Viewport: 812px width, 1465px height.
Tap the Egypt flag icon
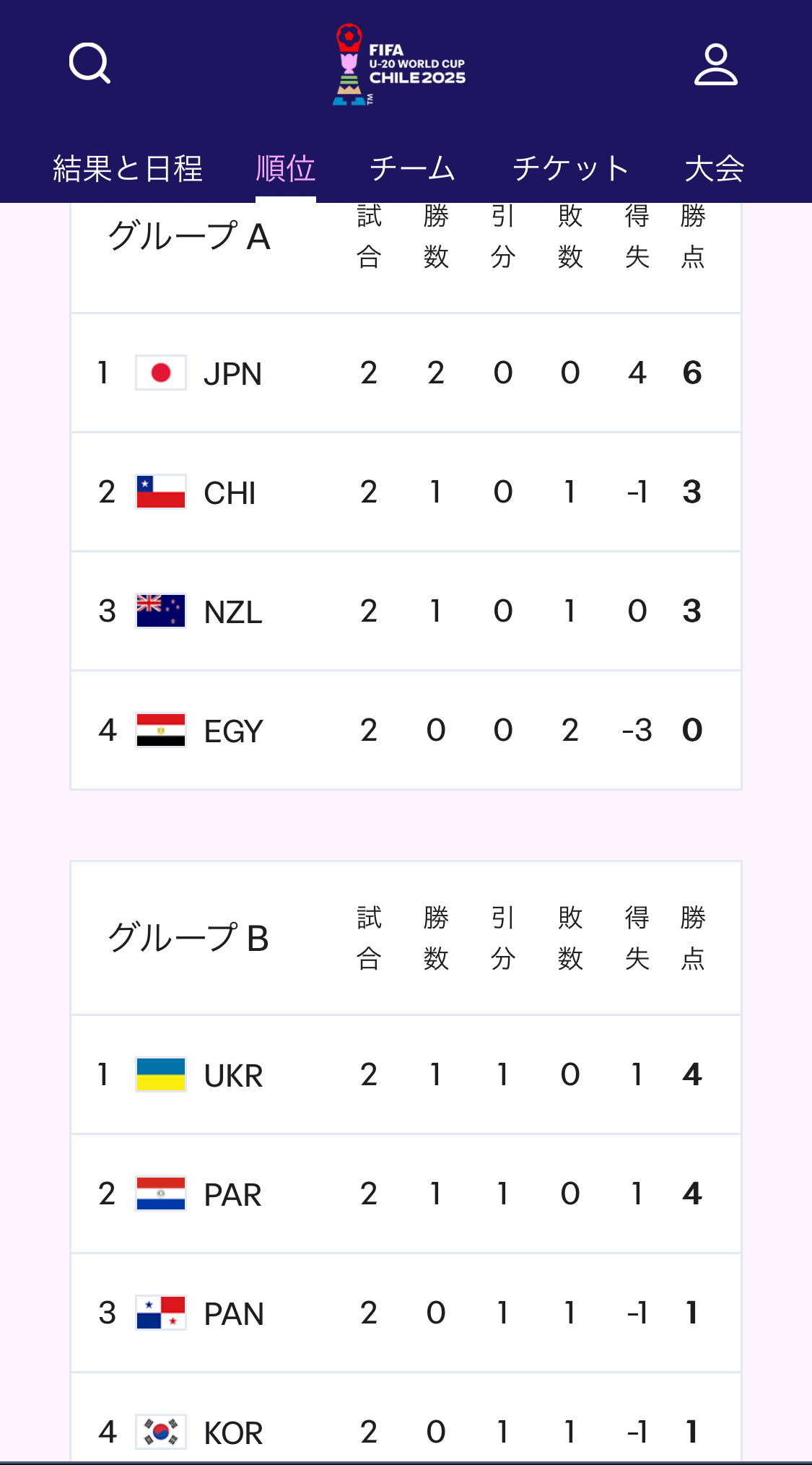click(161, 730)
